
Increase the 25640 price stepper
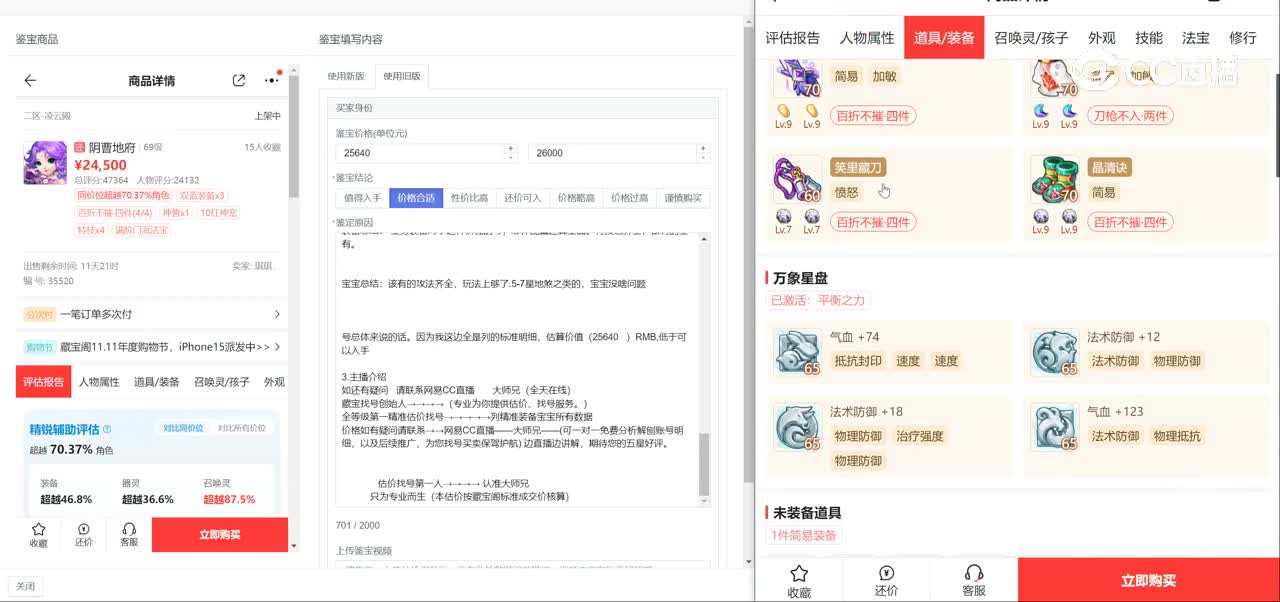coord(511,148)
